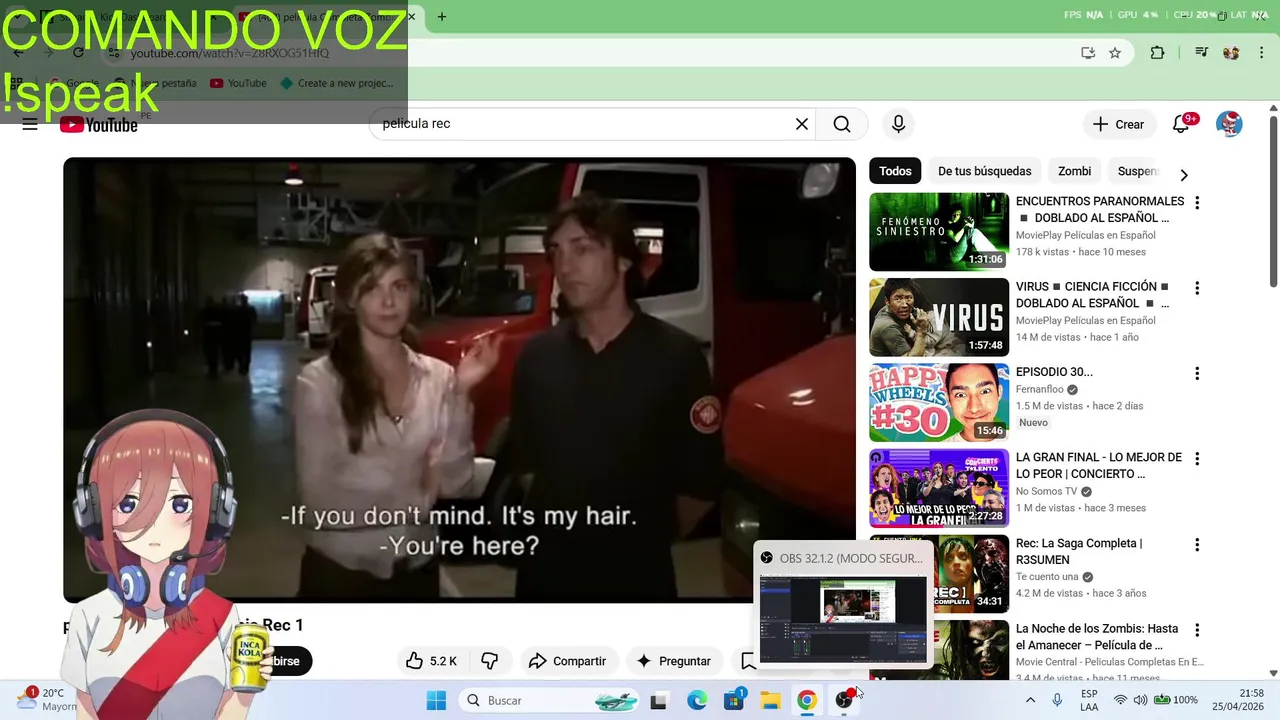1280x720 pixels.
Task: Open the ESP LAA language switcher
Action: [x=1089, y=700]
